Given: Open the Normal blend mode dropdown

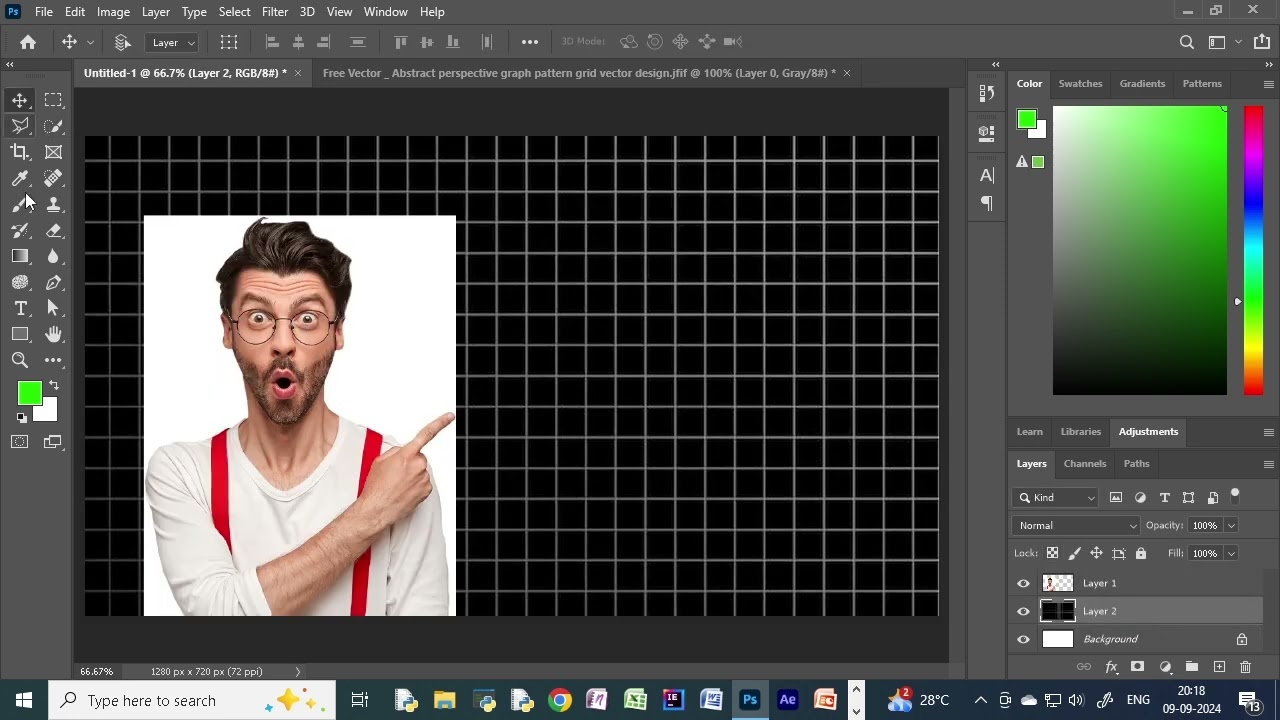Looking at the screenshot, I should (1076, 525).
